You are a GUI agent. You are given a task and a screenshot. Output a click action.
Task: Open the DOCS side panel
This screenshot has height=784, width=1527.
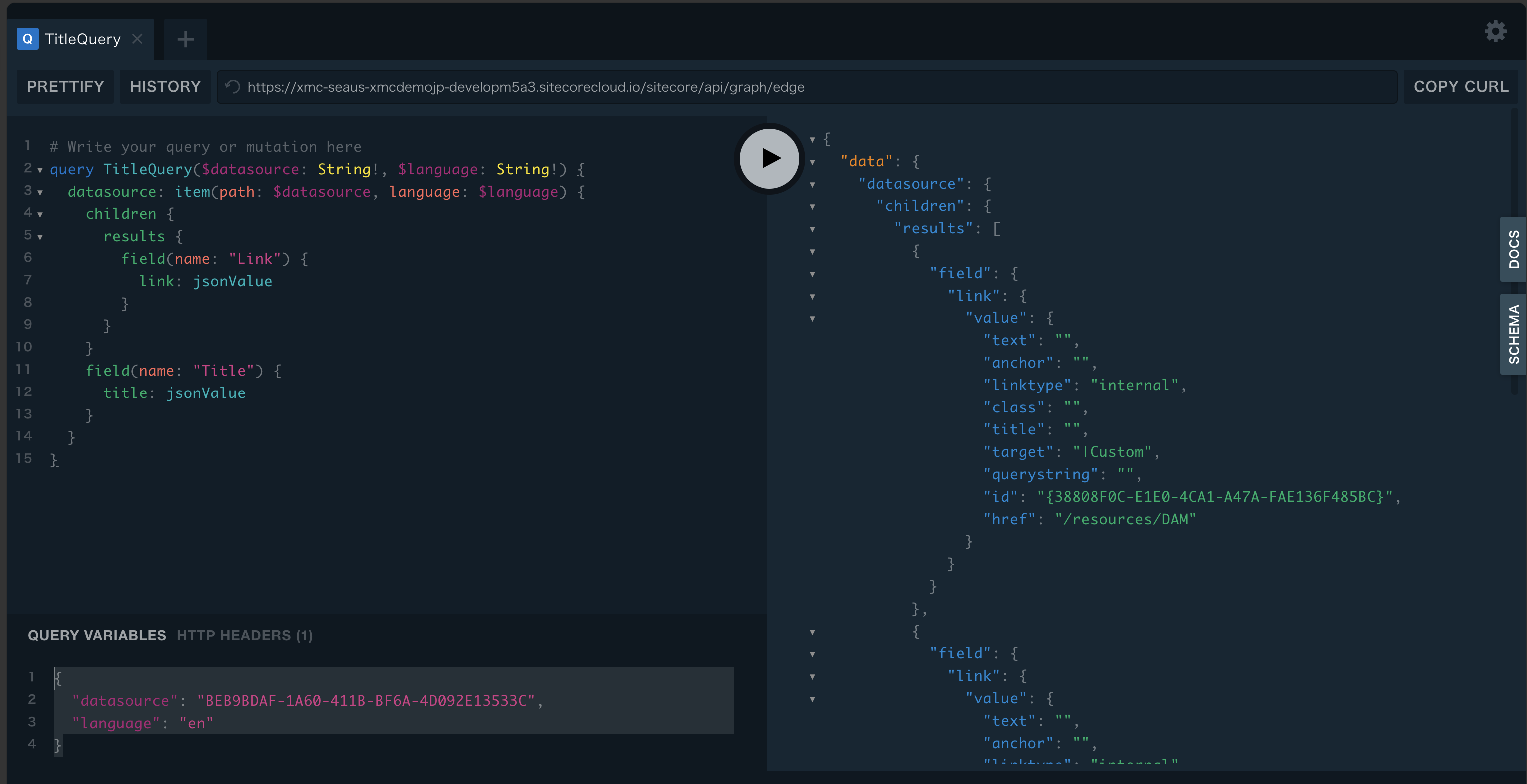pyautogui.click(x=1514, y=250)
